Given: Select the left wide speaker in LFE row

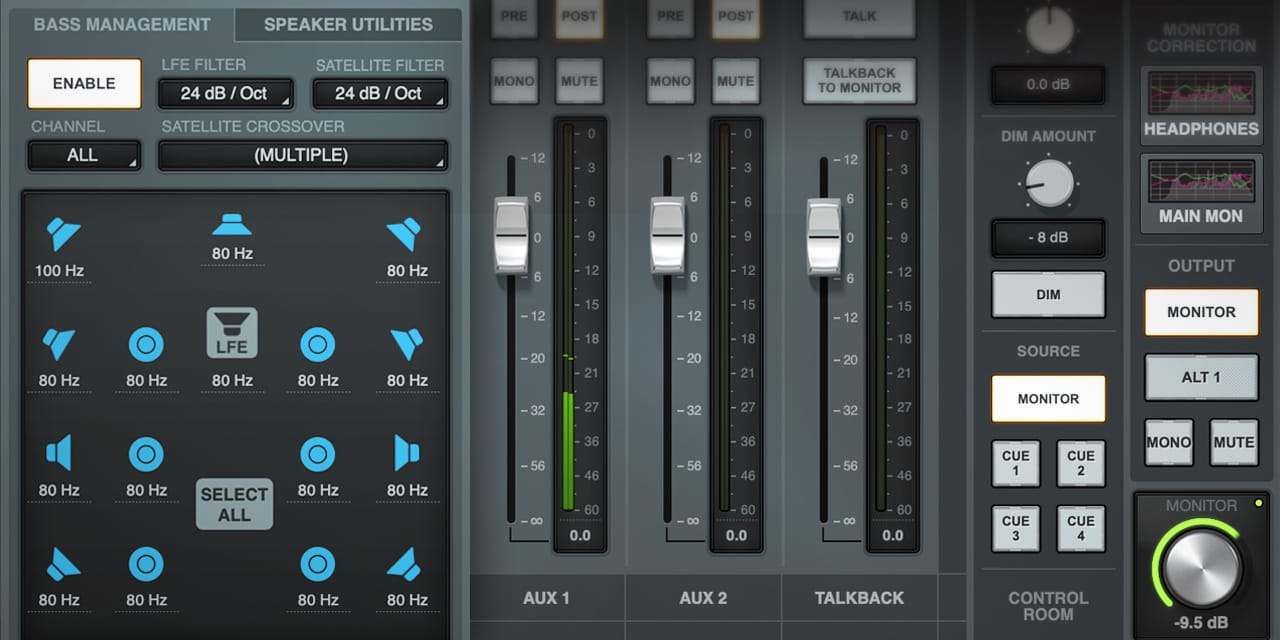Looking at the screenshot, I should coord(59,344).
